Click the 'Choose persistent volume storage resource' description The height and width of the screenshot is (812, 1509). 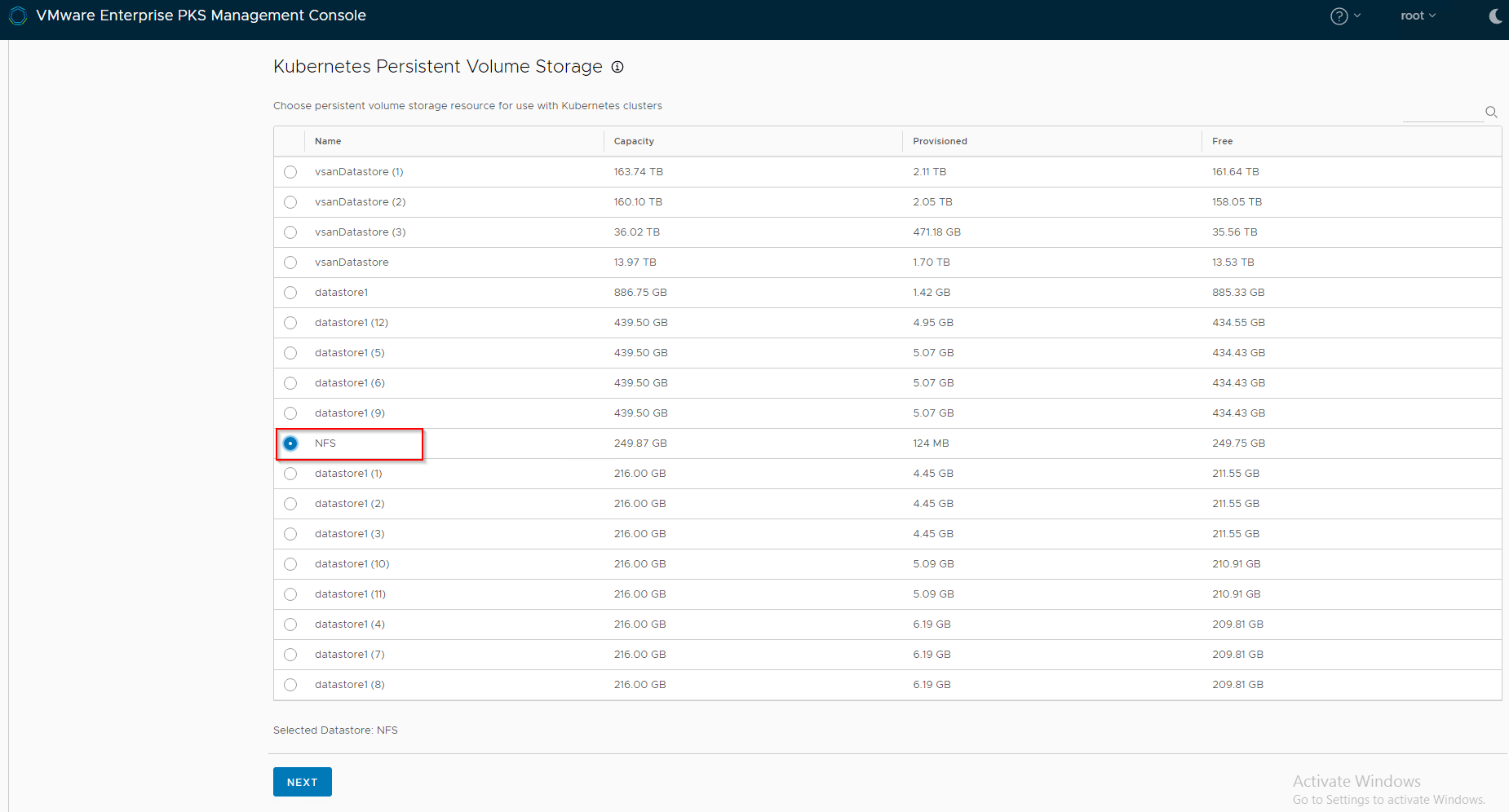tap(467, 106)
